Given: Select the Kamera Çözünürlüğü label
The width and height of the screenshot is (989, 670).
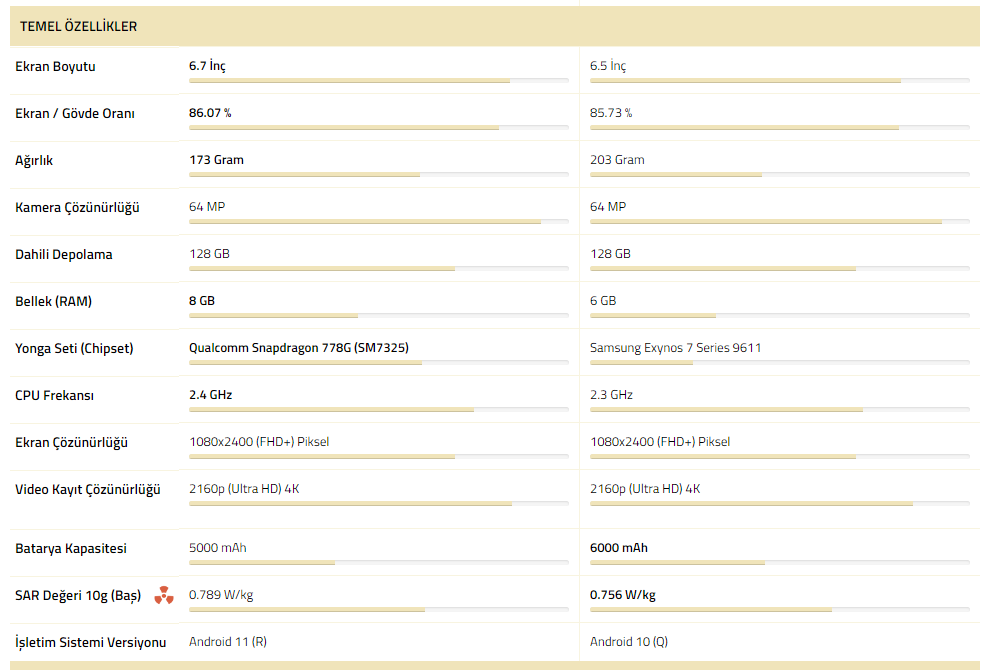Looking at the screenshot, I should tap(77, 208).
